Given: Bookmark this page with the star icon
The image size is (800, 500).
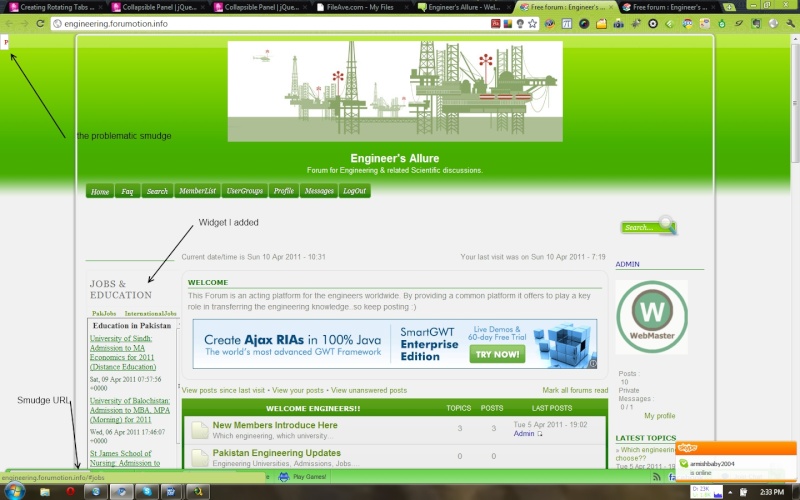Looking at the screenshot, I should [533, 23].
